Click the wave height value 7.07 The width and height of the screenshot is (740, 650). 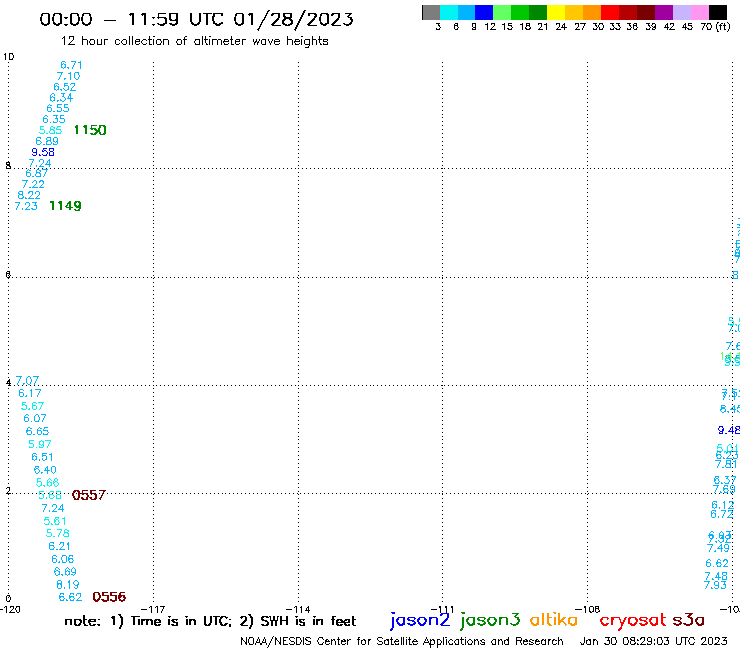click(x=27, y=380)
